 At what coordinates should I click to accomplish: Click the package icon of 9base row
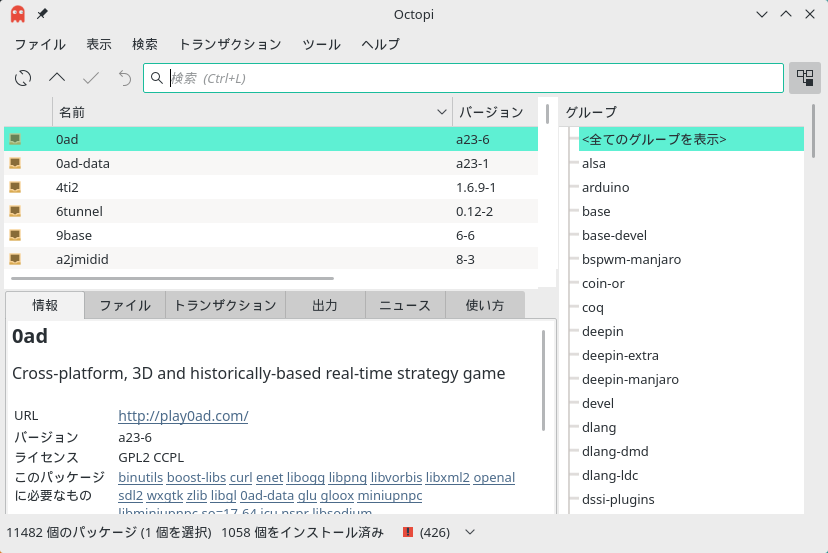click(x=15, y=235)
